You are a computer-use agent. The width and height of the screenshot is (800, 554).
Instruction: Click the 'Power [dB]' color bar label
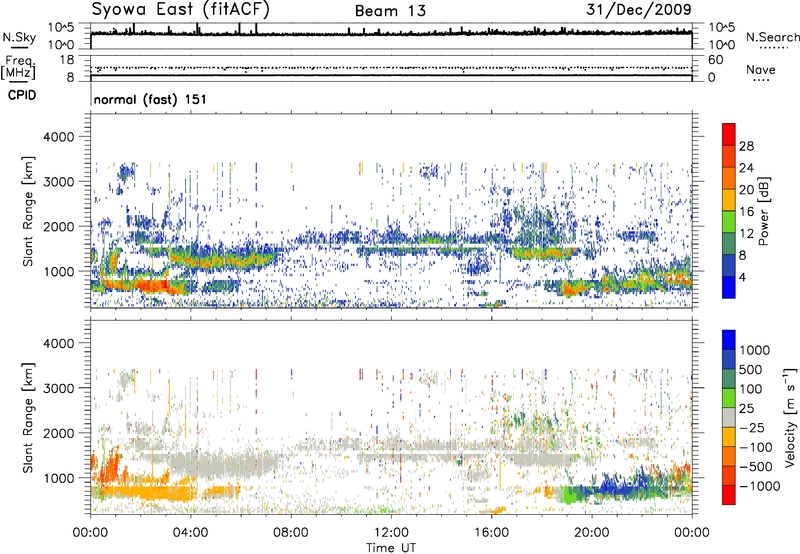click(763, 211)
